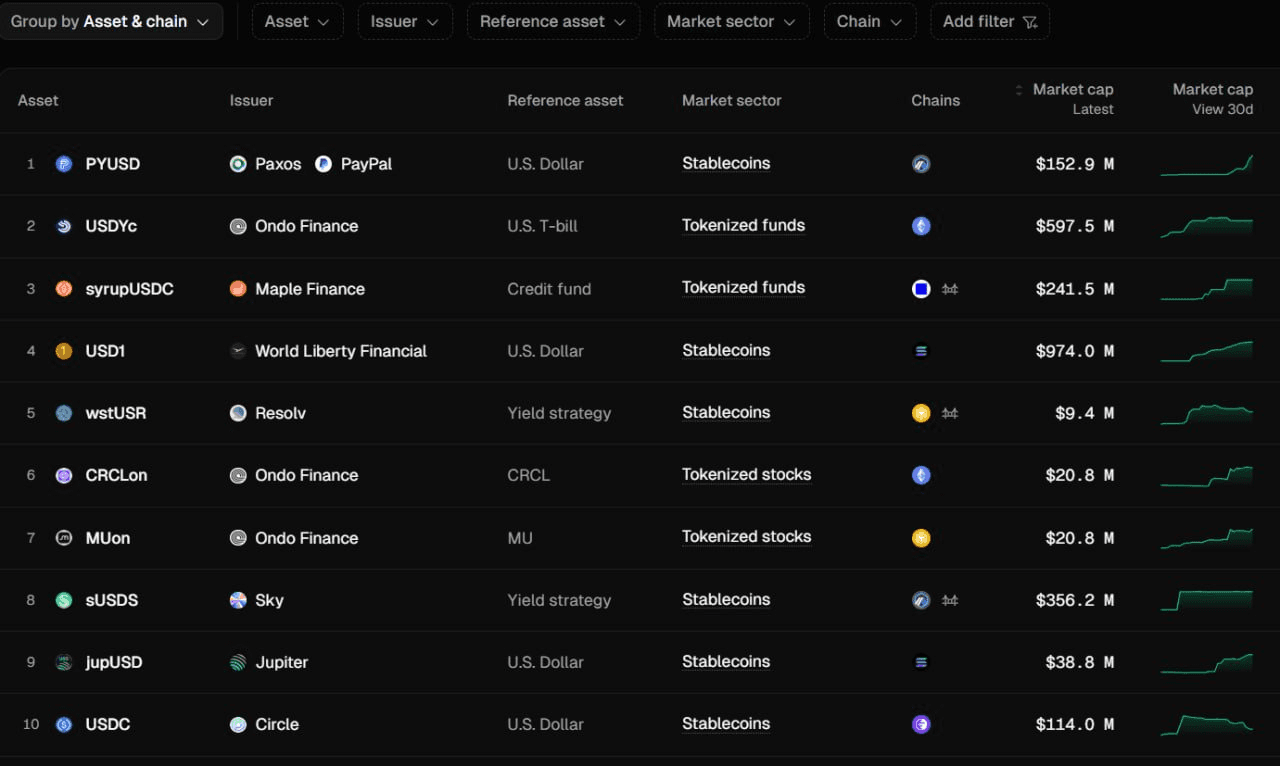Click the Jupiter issuer logo
The width and height of the screenshot is (1280, 766).
(238, 662)
